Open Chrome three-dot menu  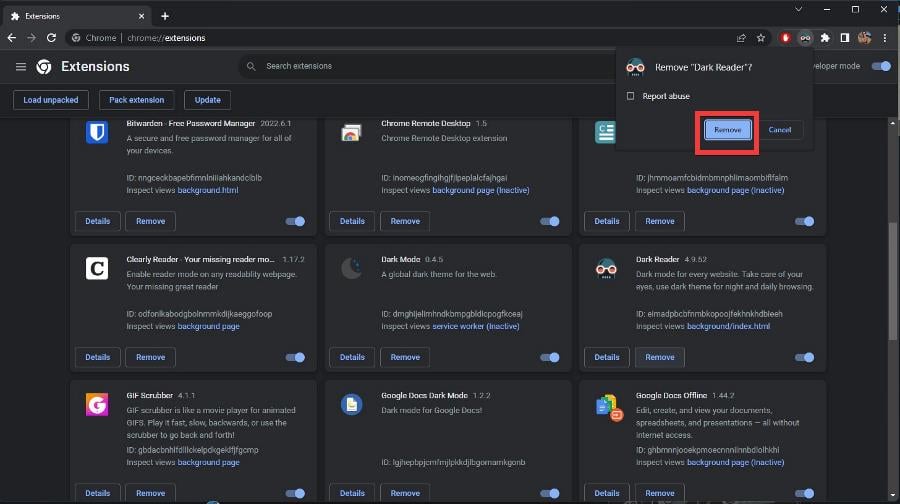coord(885,38)
